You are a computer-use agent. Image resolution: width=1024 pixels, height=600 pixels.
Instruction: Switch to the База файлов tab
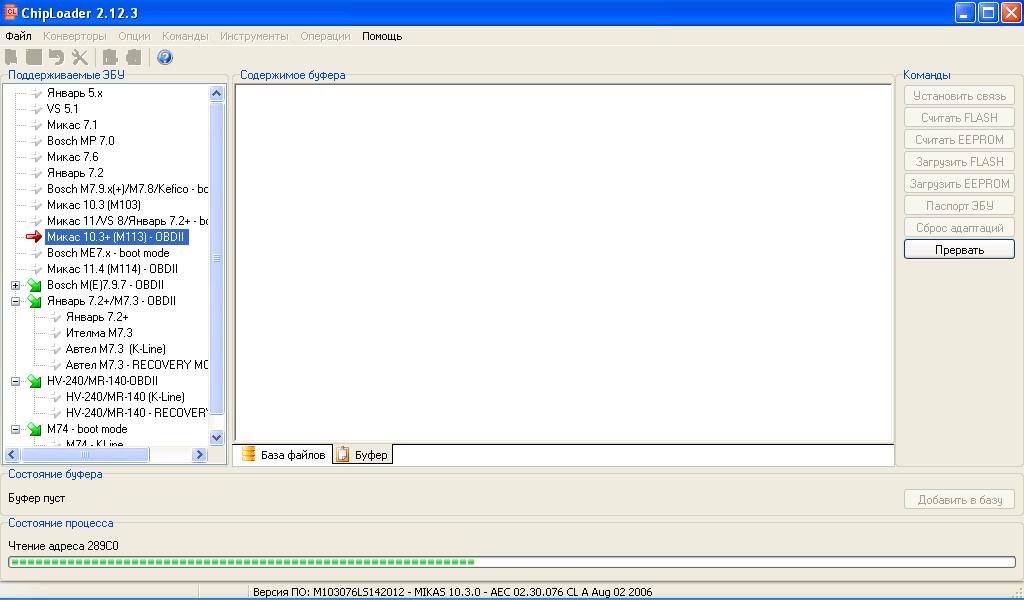[x=283, y=454]
